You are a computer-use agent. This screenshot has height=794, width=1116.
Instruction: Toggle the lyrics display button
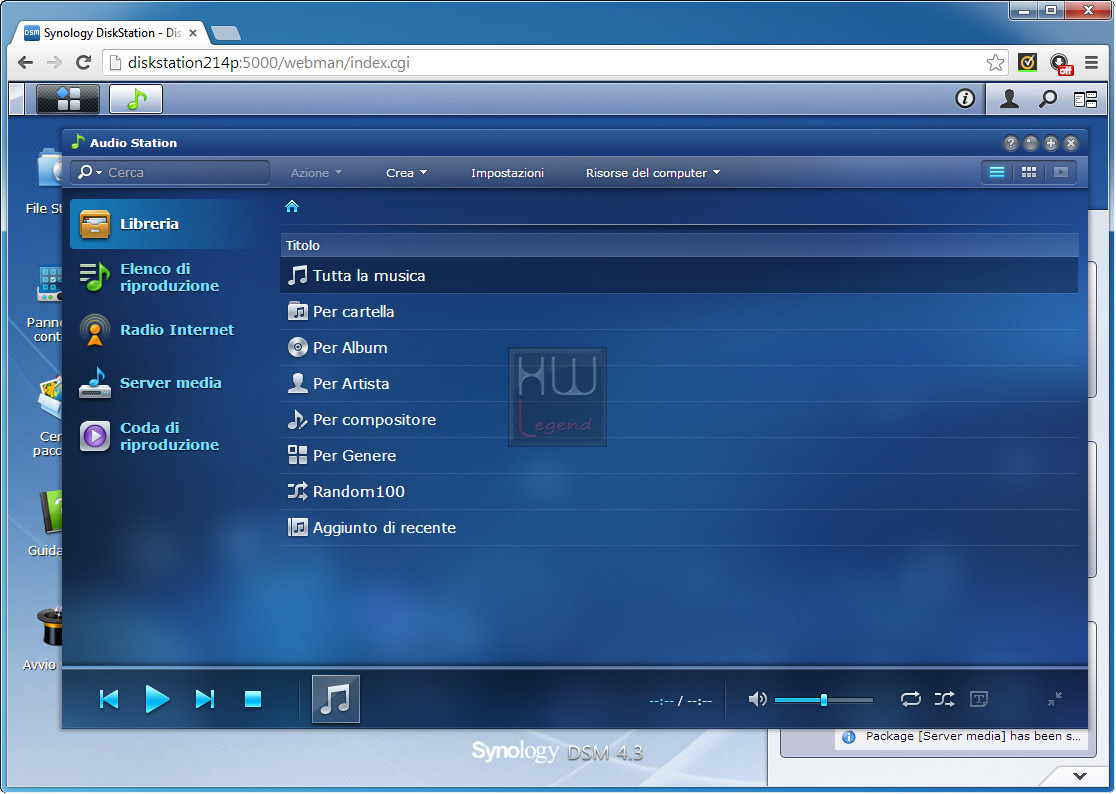click(979, 699)
